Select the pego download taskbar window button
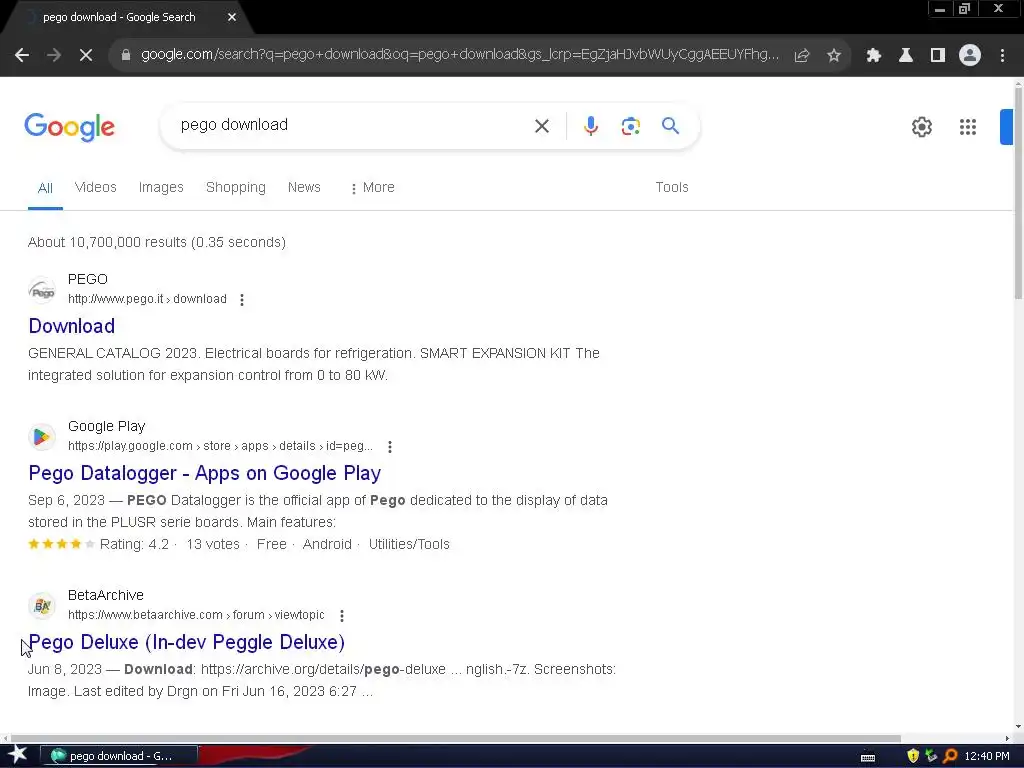The width and height of the screenshot is (1024, 768). coord(119,756)
